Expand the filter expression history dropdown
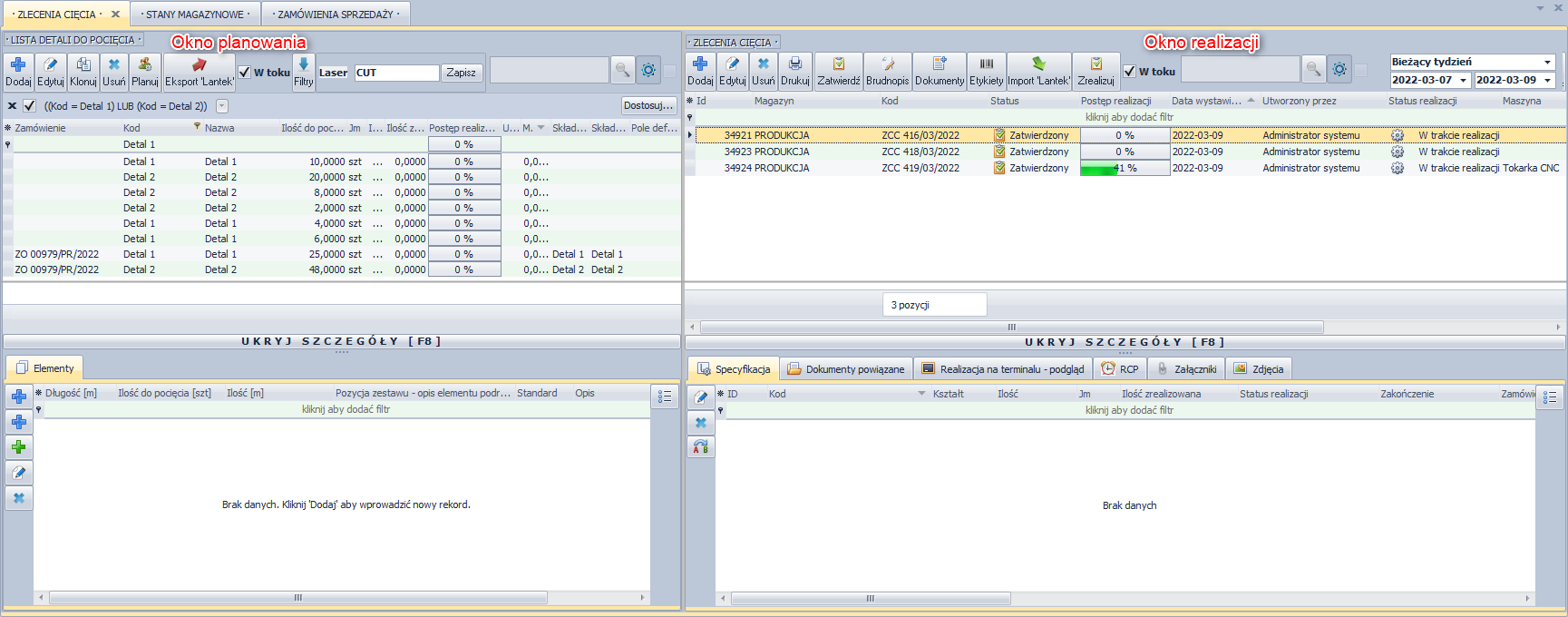 222,106
